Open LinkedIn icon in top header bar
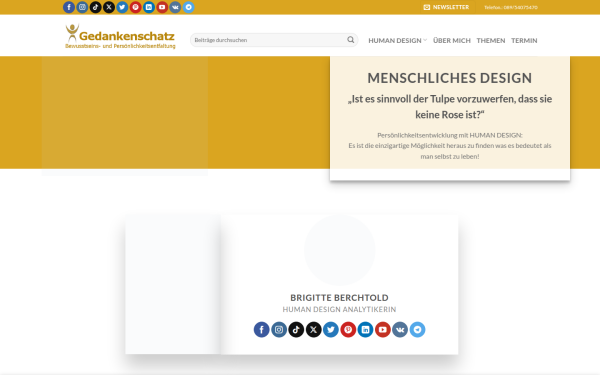600x375 pixels. click(149, 7)
